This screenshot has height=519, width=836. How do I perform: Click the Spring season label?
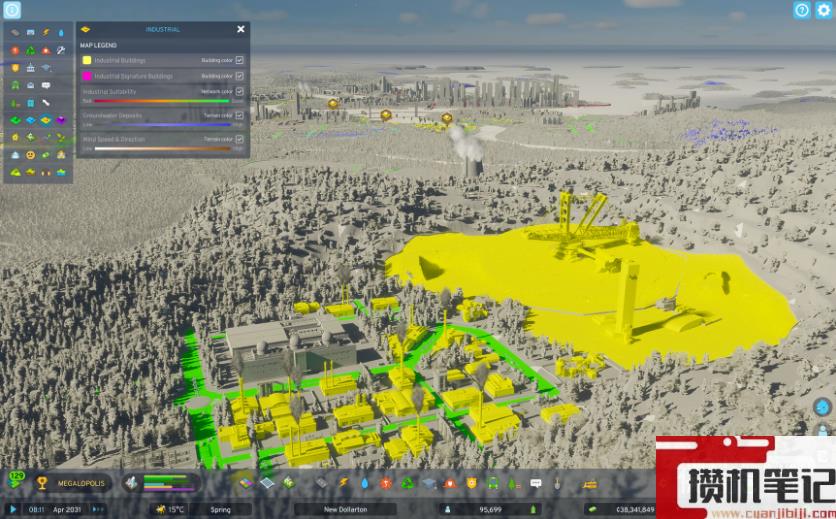[220, 509]
